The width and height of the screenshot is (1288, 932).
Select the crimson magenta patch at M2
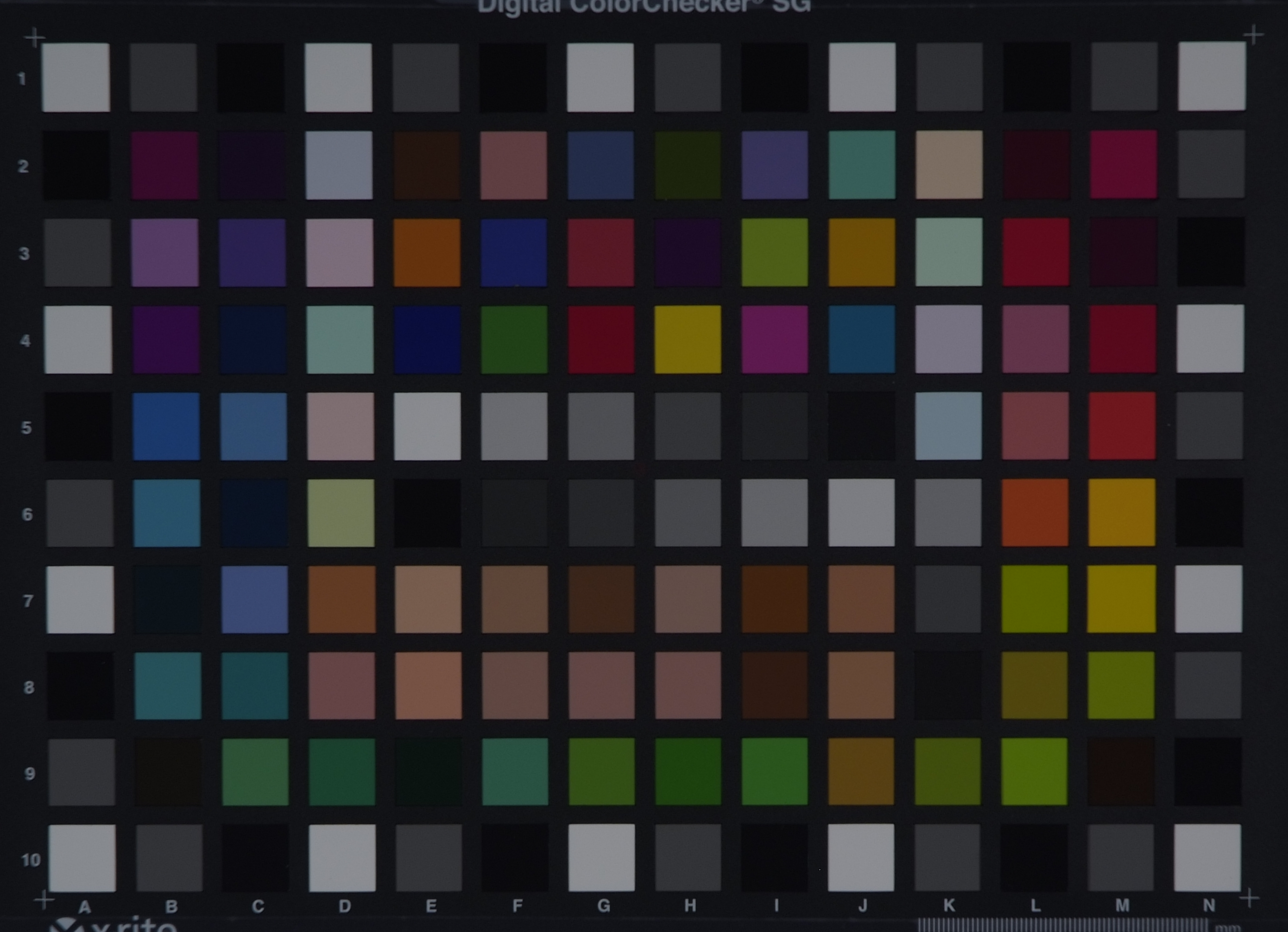1124,164
